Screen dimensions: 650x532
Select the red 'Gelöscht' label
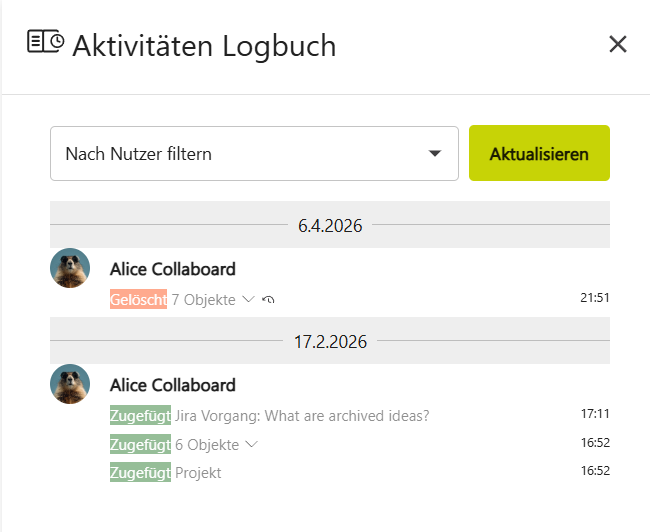(138, 299)
